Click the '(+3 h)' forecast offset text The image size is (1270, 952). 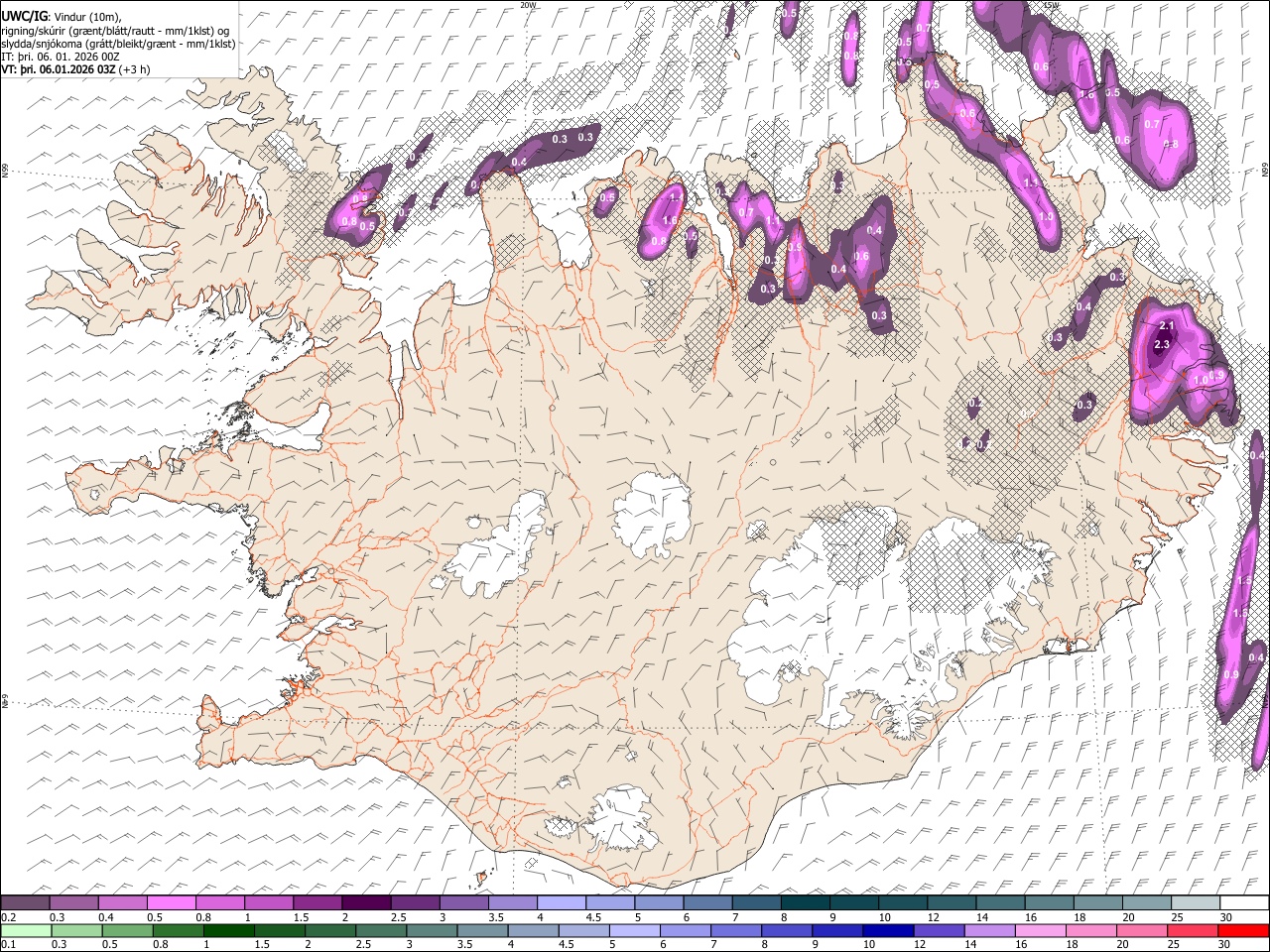click(x=132, y=69)
